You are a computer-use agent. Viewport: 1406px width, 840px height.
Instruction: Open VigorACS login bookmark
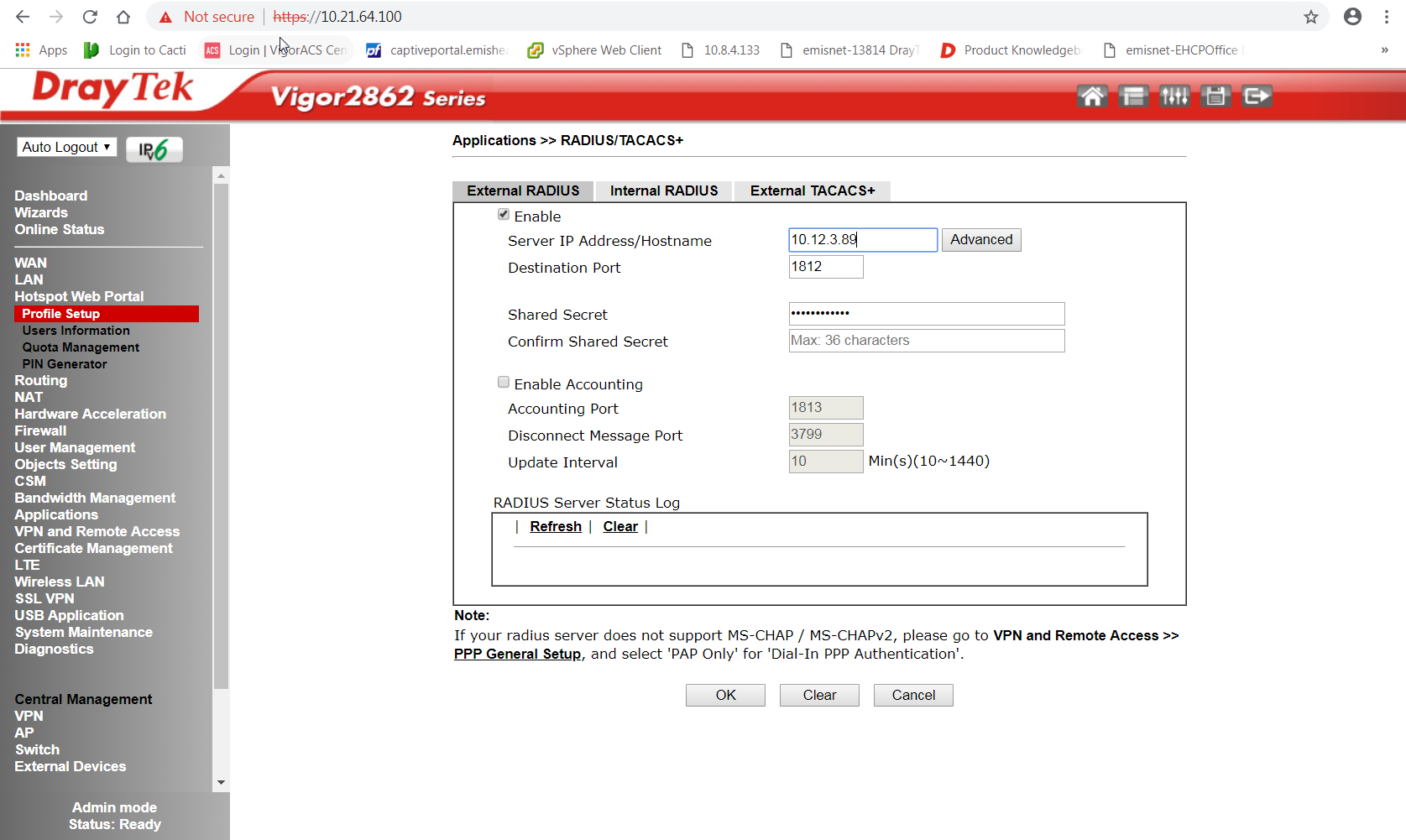pos(276,50)
